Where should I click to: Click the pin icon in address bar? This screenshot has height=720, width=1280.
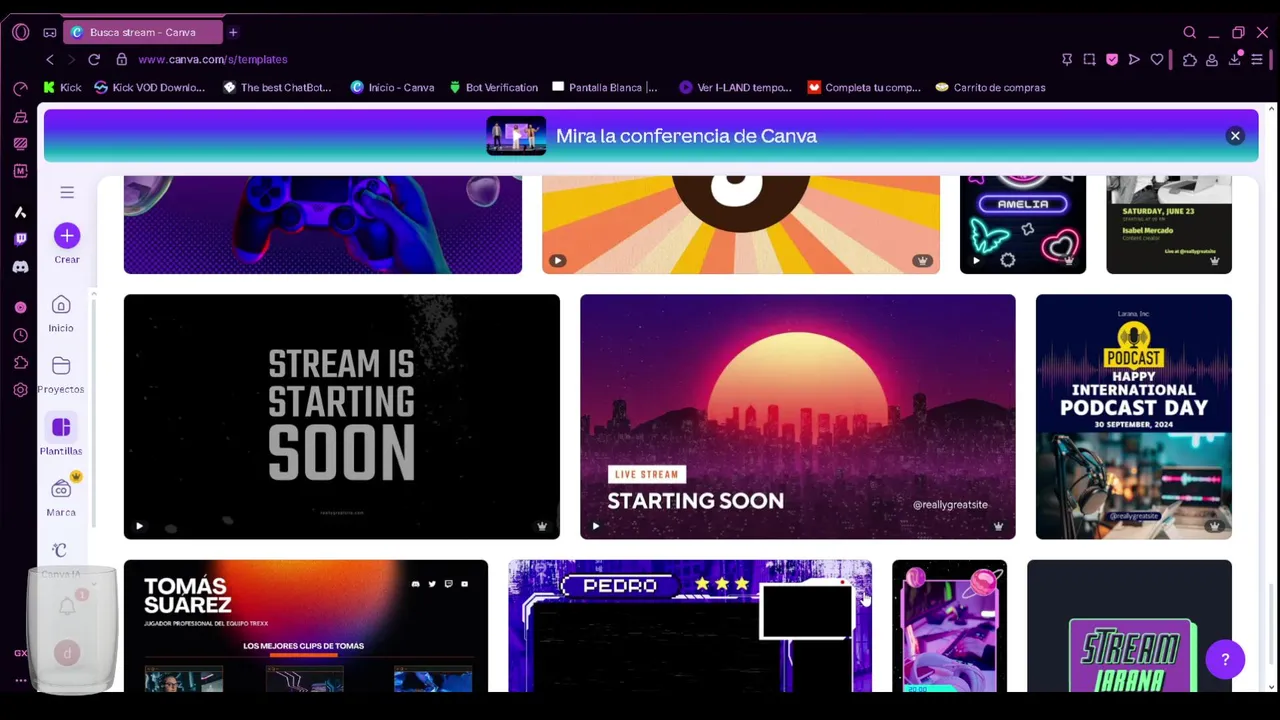[x=1067, y=59]
